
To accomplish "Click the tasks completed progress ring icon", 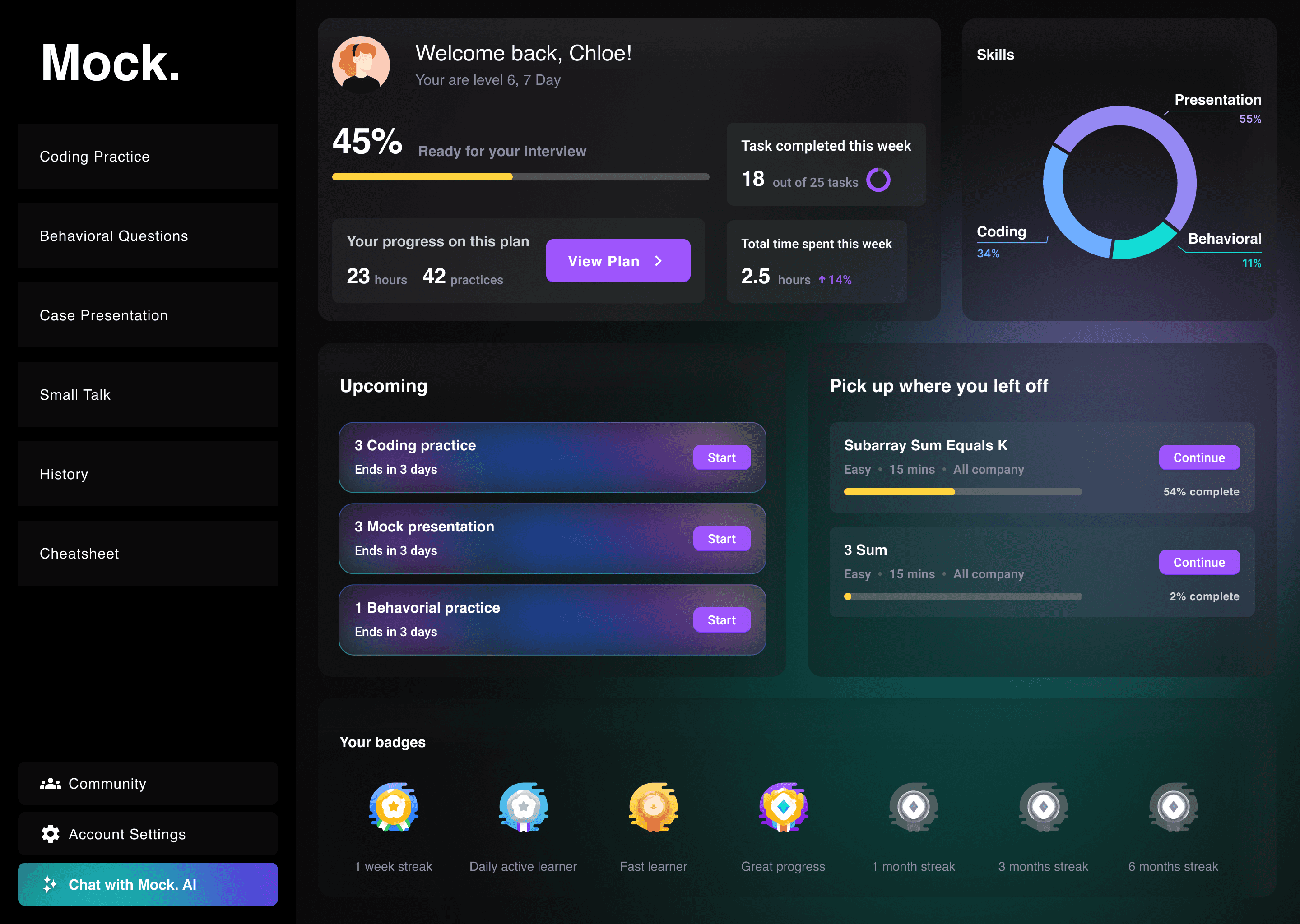I will [x=878, y=180].
